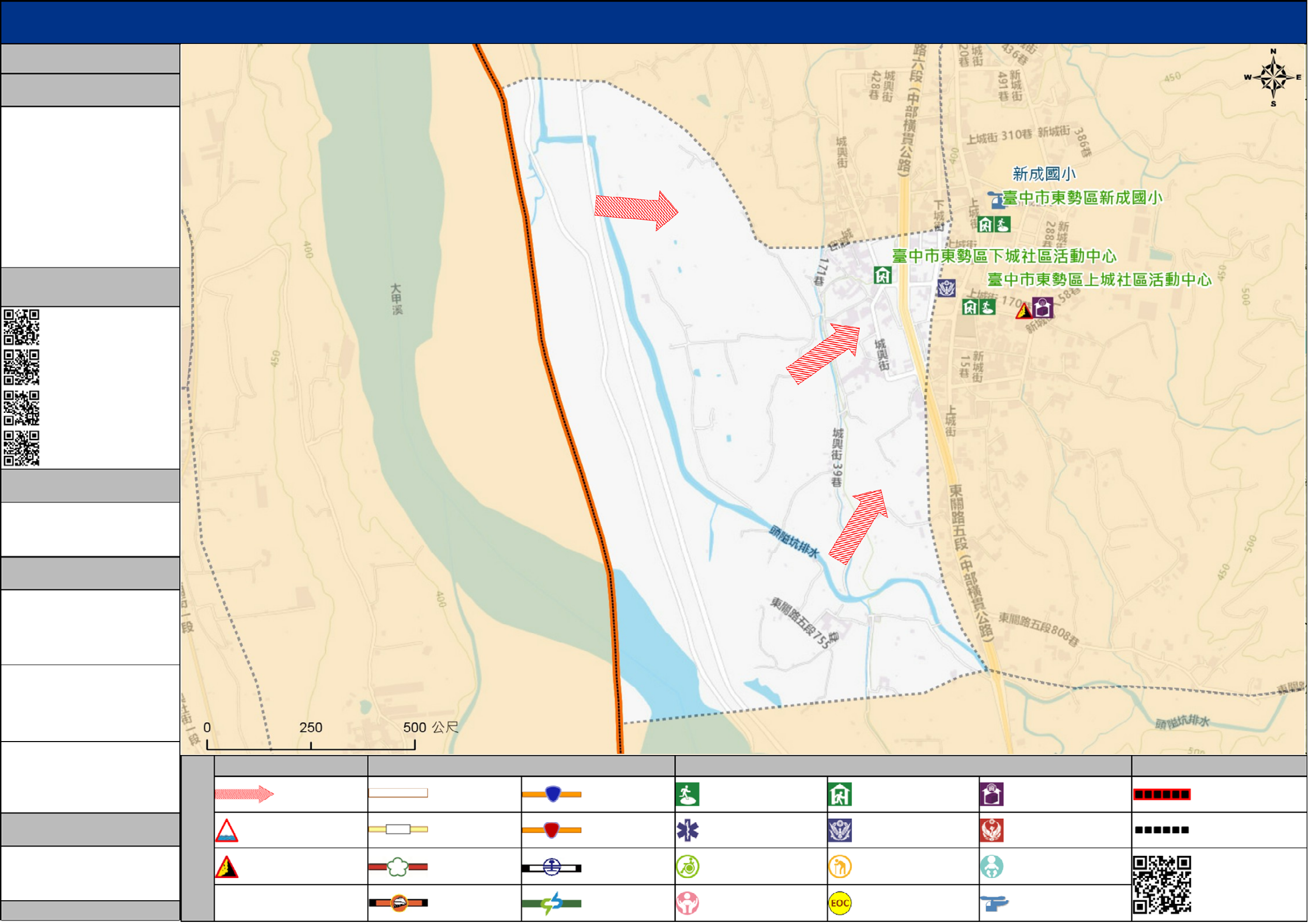Screen dimensions: 1310x924
Task: Click the first QR code in left panel
Action: coord(22,328)
